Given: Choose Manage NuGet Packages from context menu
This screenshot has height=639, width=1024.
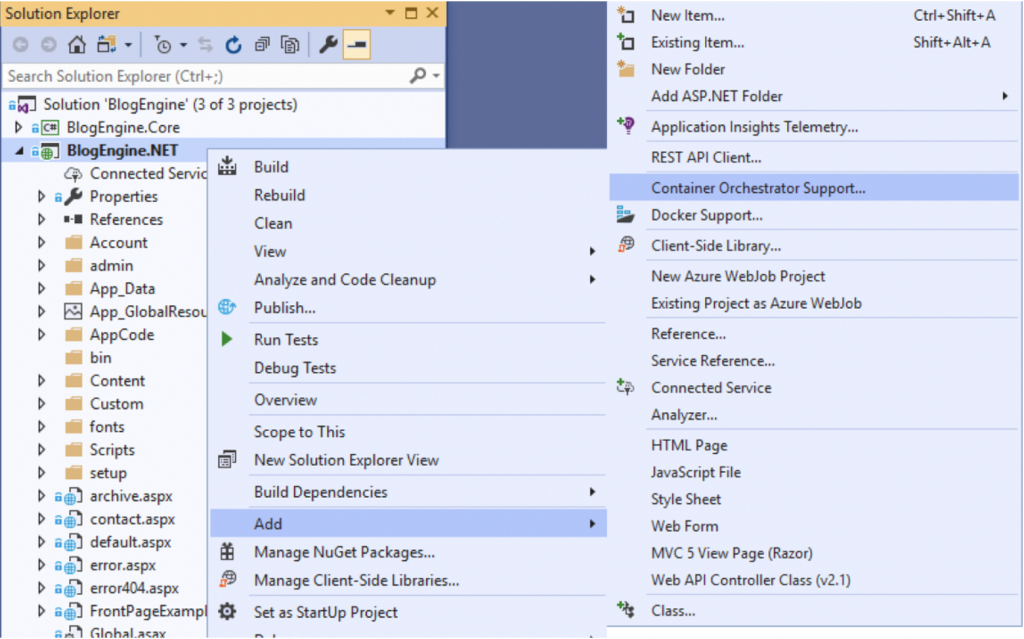Looking at the screenshot, I should point(344,552).
